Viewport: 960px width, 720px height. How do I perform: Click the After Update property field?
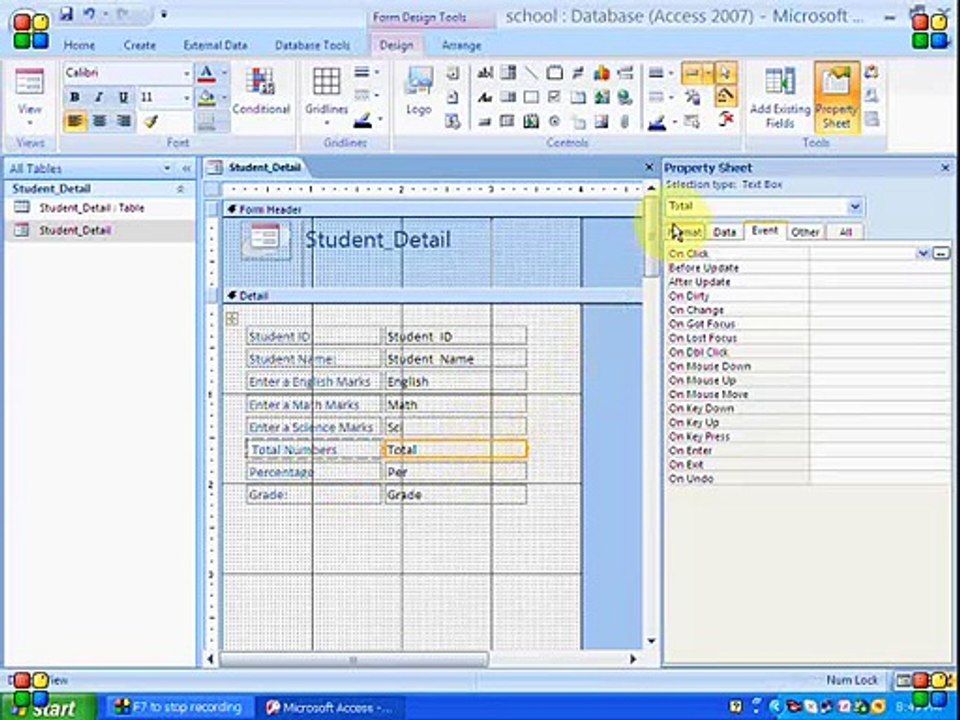[879, 282]
